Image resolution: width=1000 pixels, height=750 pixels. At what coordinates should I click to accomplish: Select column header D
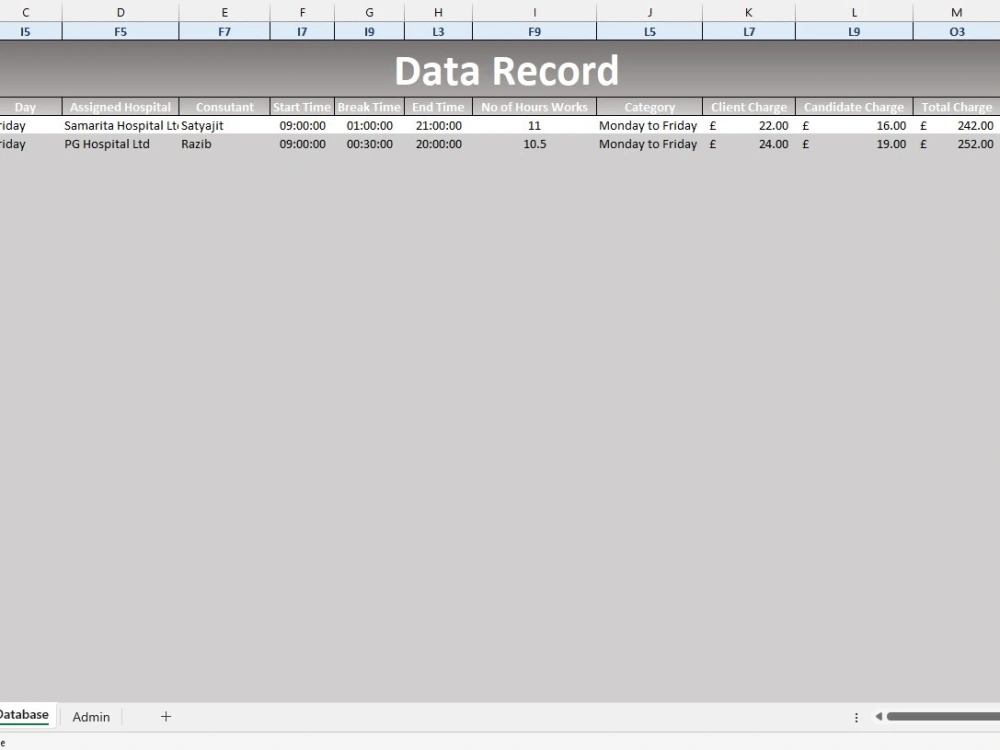click(x=120, y=12)
